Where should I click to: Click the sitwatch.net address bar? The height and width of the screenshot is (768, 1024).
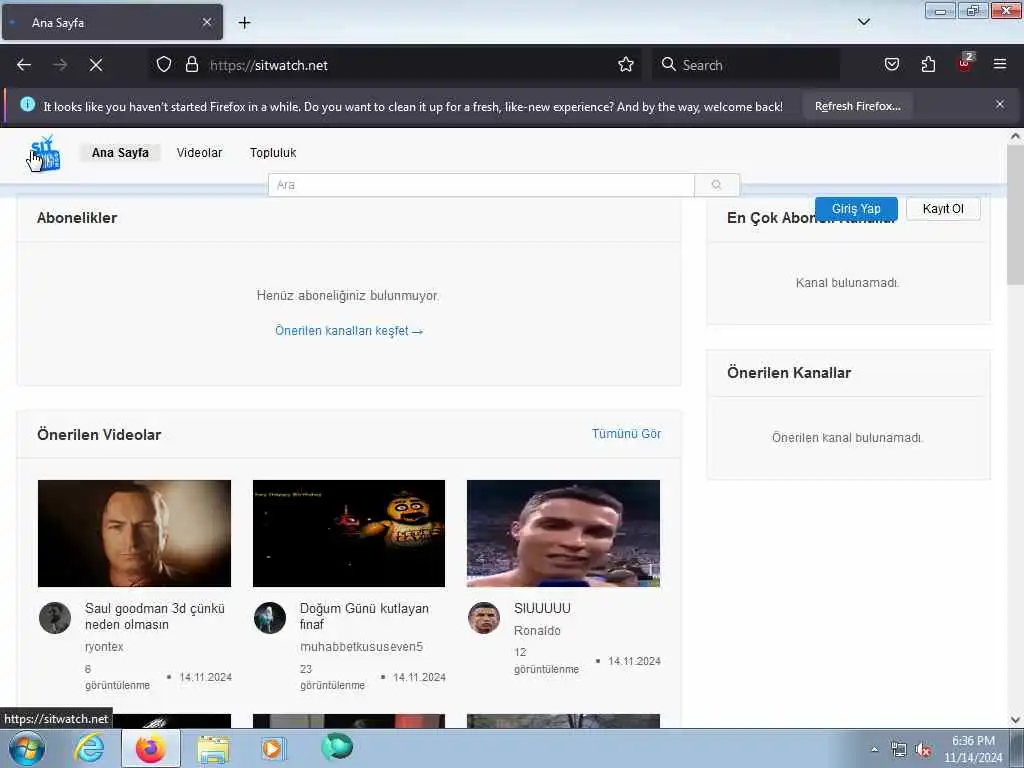[x=398, y=65]
